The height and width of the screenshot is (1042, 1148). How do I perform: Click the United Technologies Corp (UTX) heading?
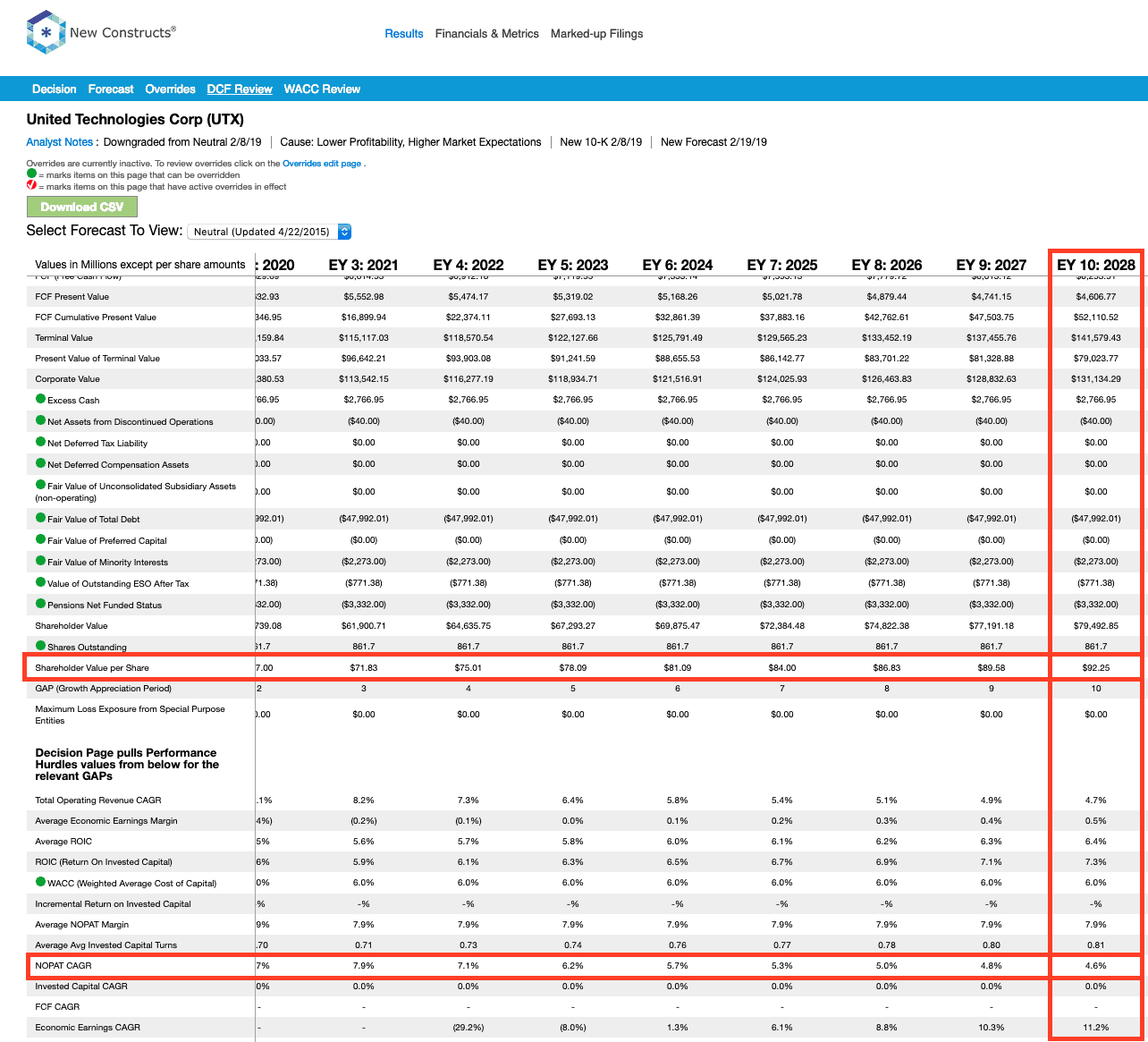135,119
